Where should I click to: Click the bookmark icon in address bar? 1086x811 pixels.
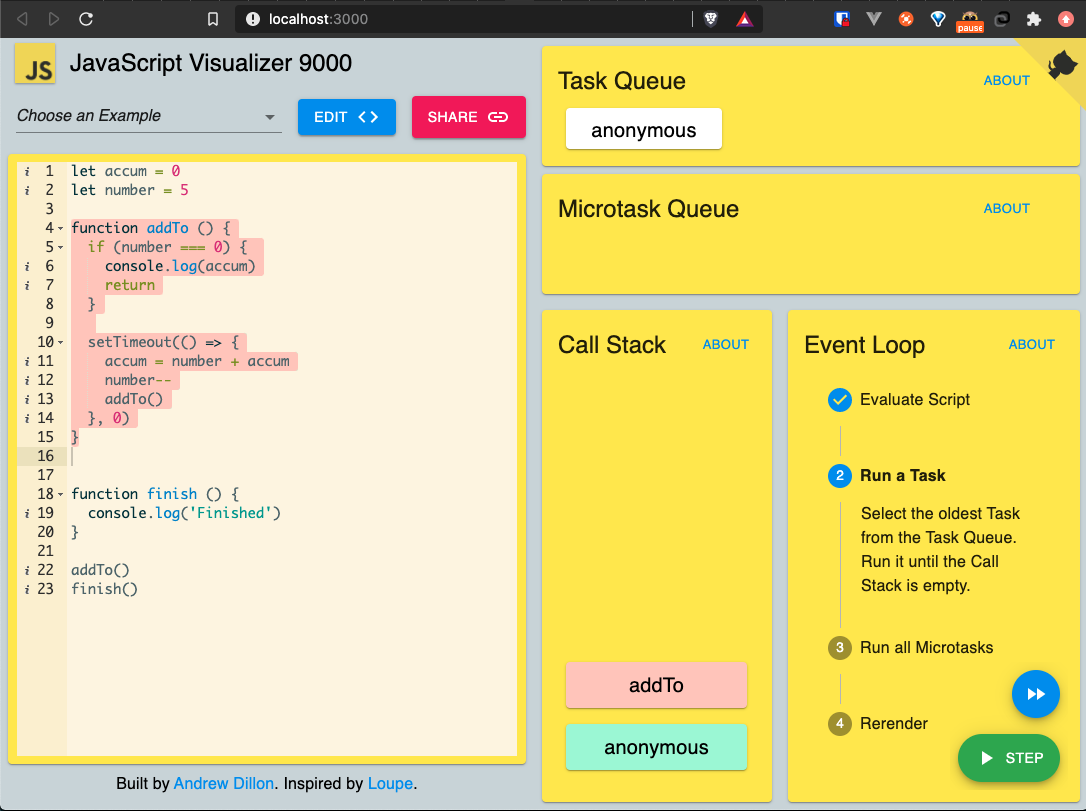213,19
